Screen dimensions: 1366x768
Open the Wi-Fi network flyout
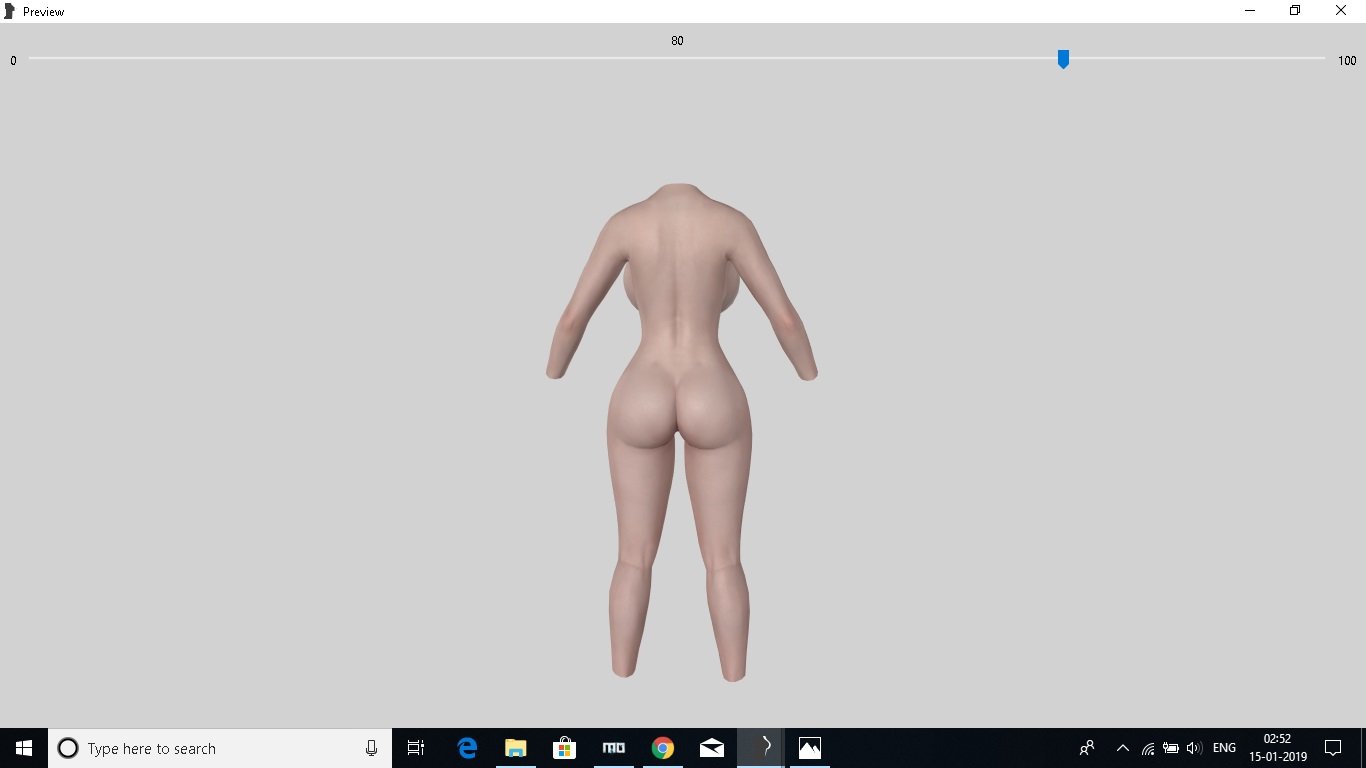[1148, 748]
